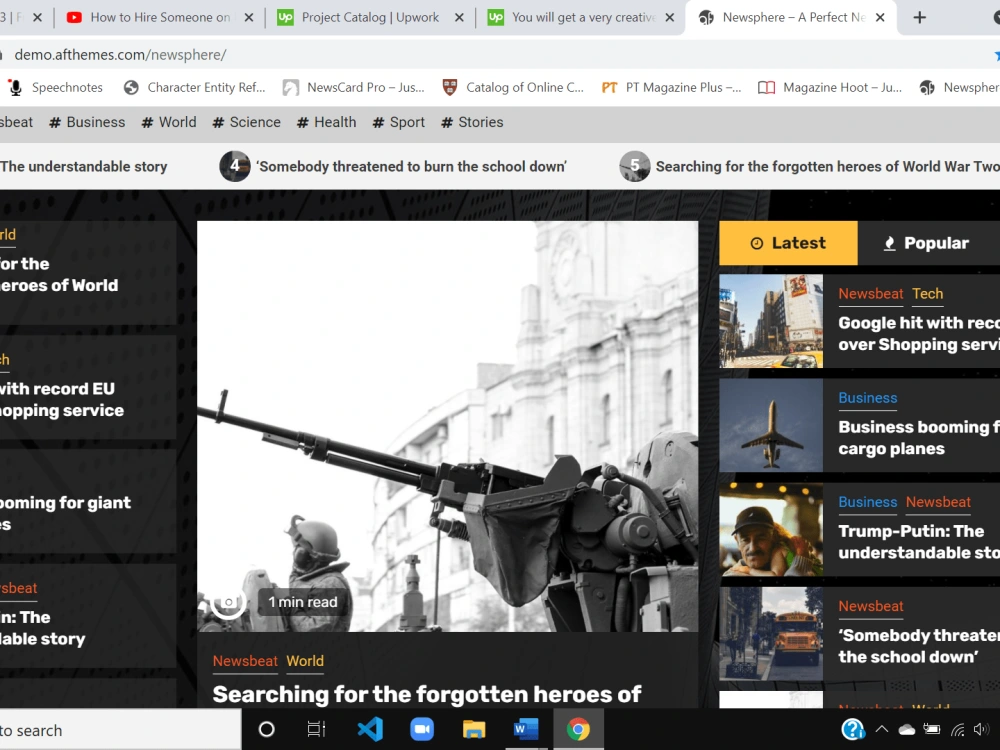Open the Character Entity Ref bookmark
This screenshot has width=1000, height=750.
point(195,87)
